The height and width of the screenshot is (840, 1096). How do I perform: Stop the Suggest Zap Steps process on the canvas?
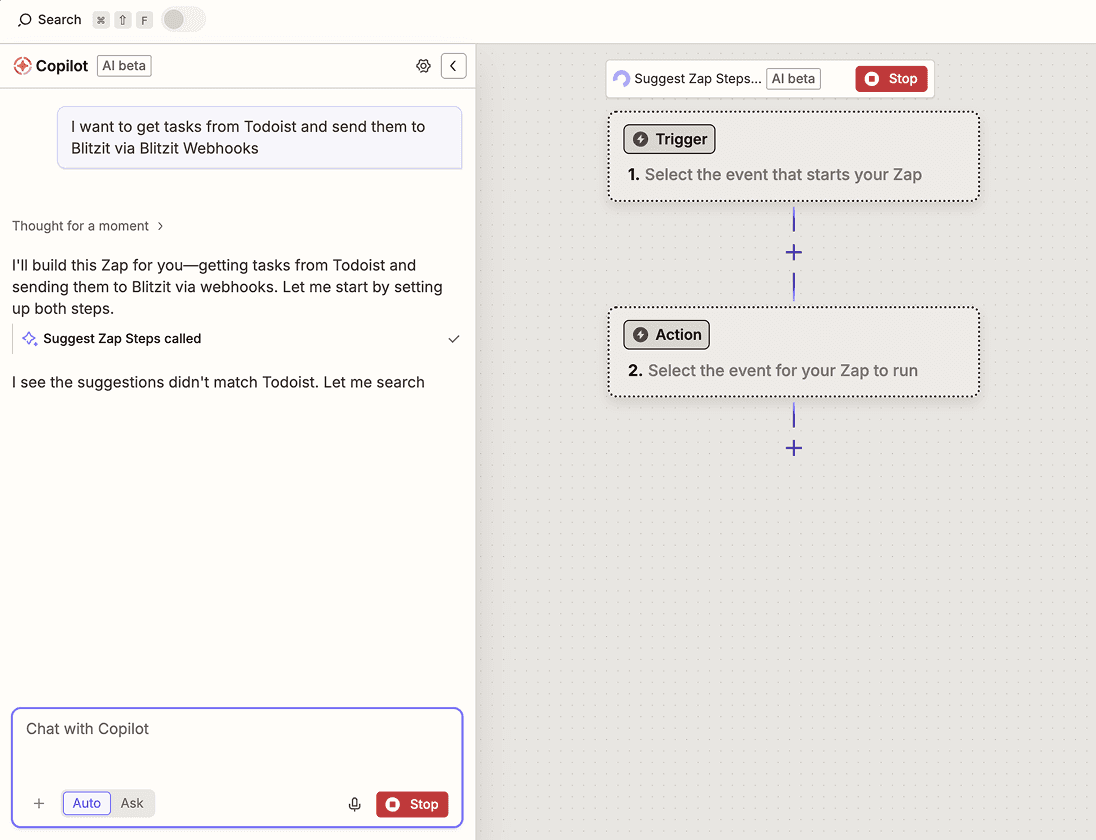(x=891, y=79)
